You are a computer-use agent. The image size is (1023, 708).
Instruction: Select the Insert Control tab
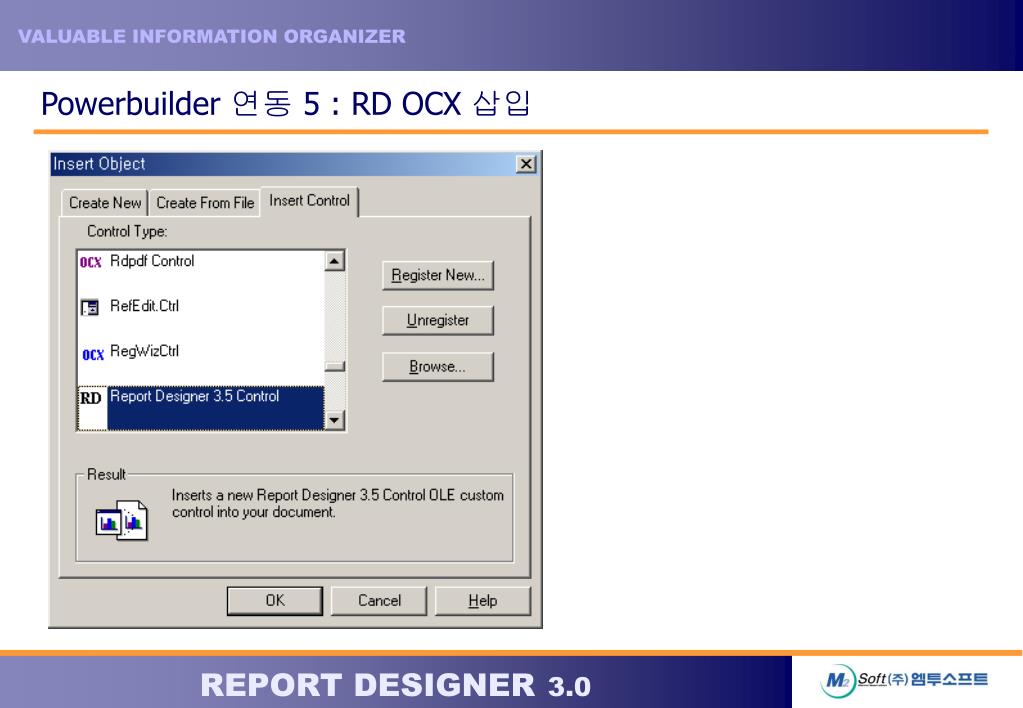[309, 201]
